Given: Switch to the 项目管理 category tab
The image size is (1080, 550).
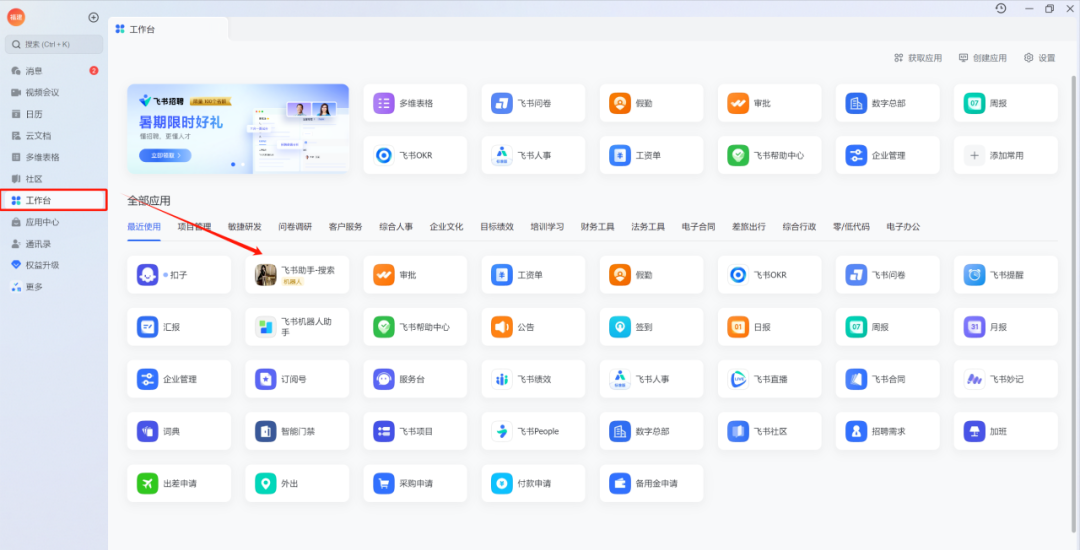Looking at the screenshot, I should [194, 227].
